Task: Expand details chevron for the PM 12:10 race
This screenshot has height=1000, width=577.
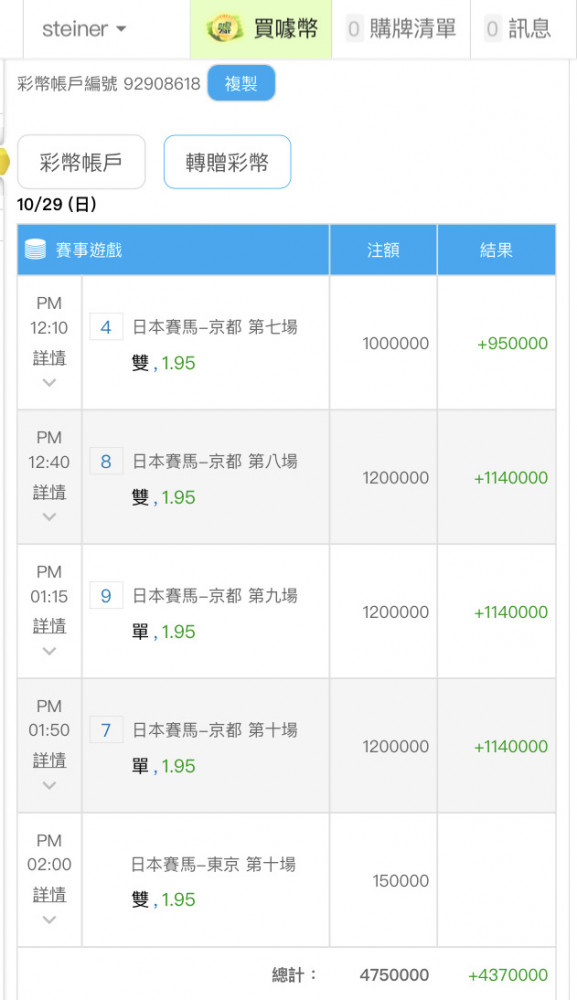Action: click(49, 383)
